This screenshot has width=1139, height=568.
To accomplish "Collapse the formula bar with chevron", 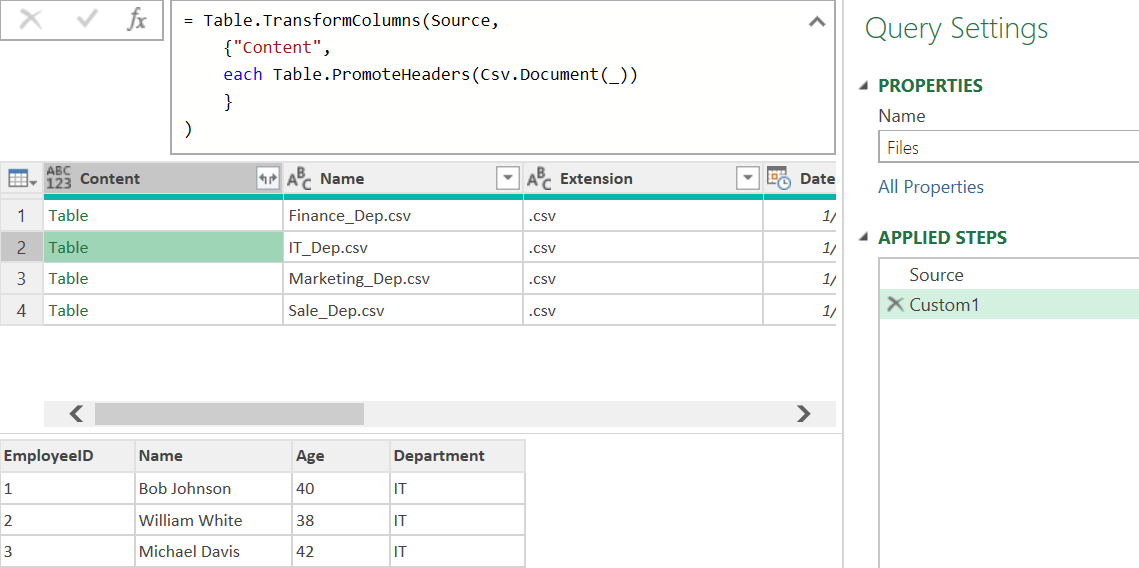I will coord(816,23).
